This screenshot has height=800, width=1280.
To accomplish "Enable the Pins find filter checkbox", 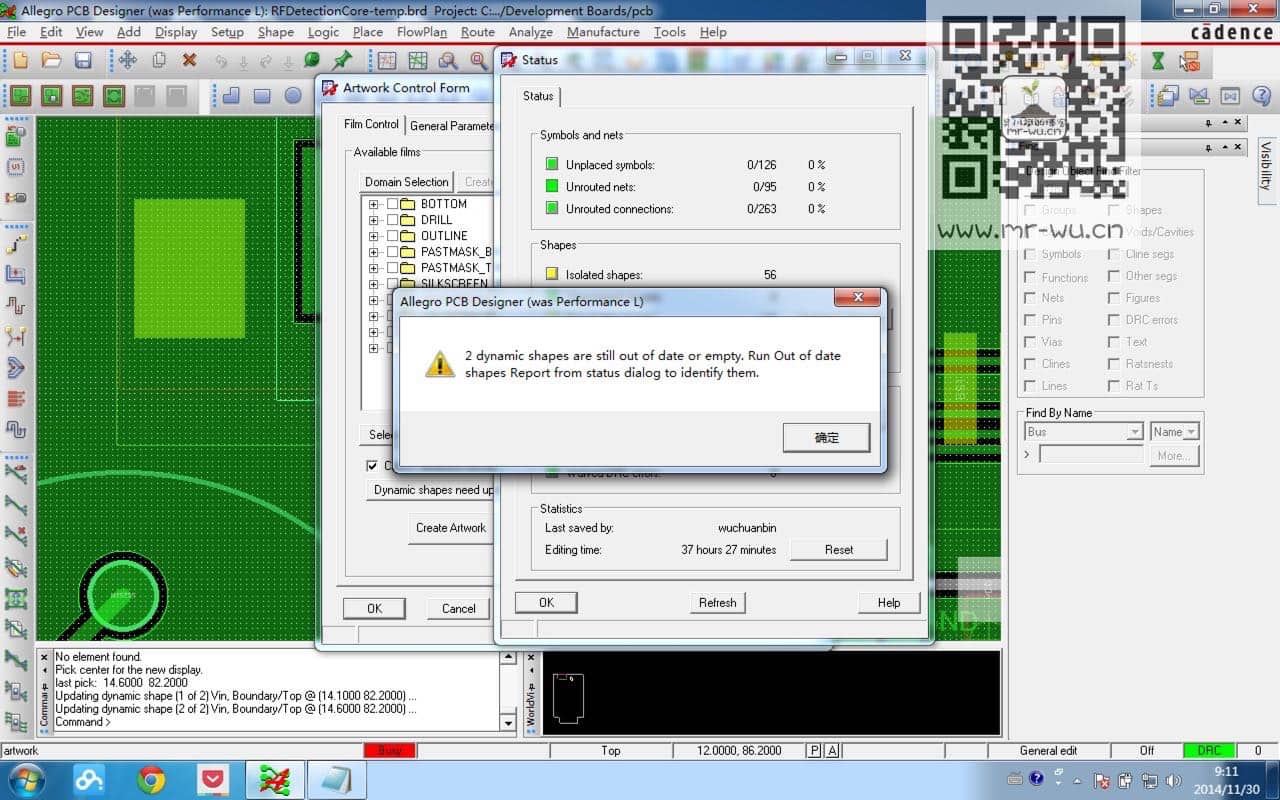I will click(1030, 320).
